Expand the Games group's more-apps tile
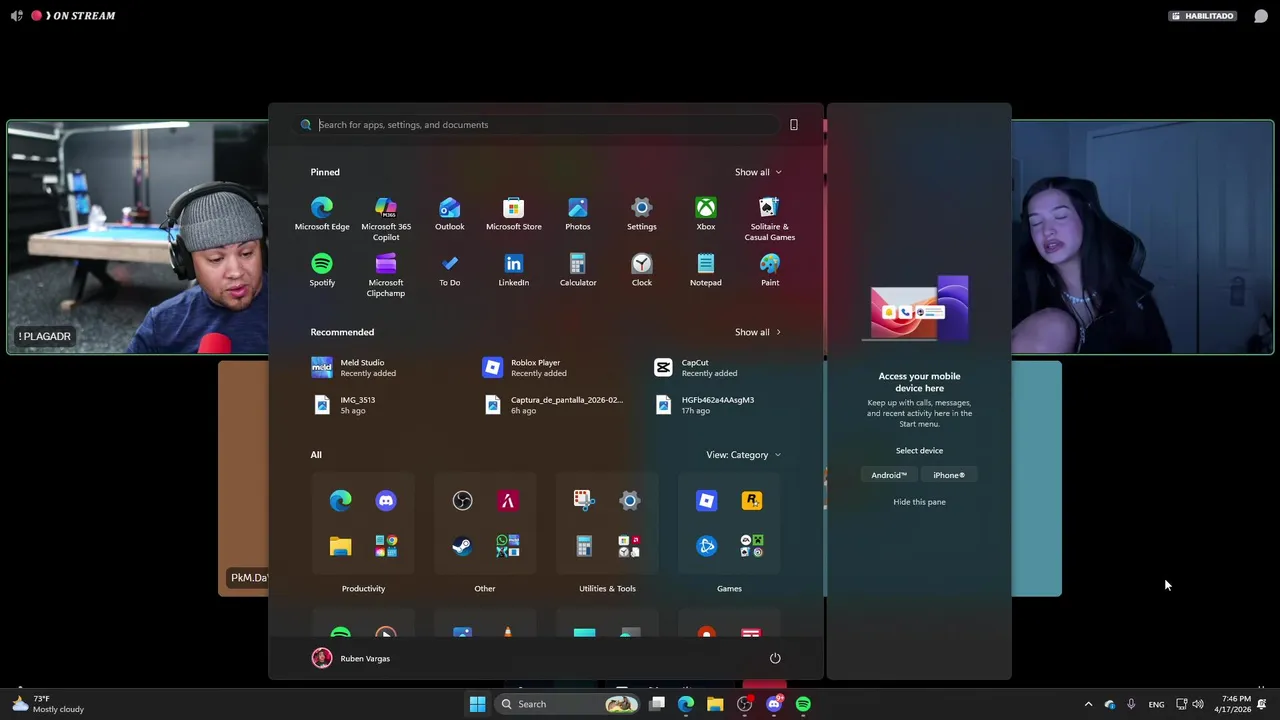This screenshot has height=720, width=1280. 752,546
